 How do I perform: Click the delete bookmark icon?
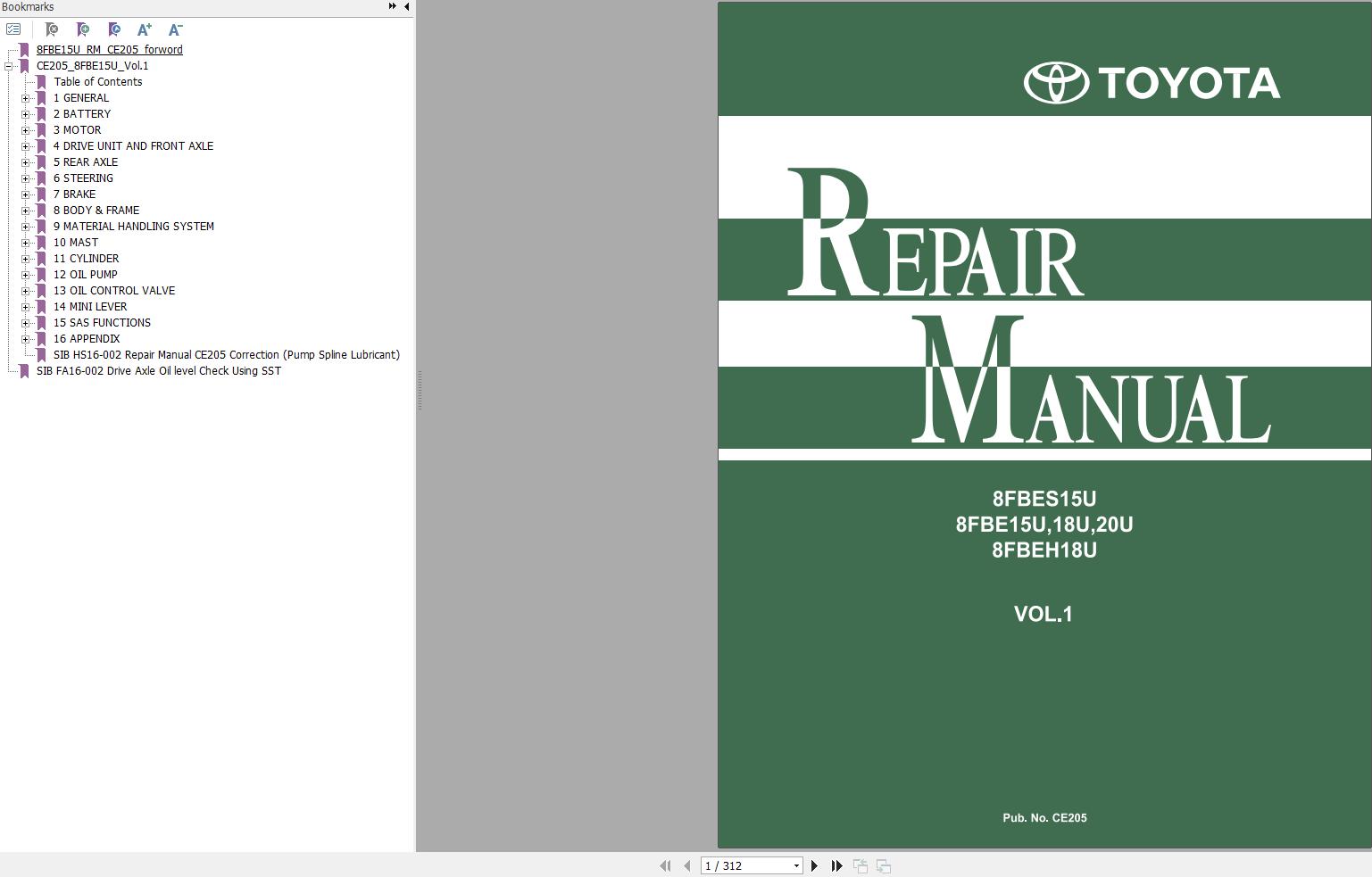pyautogui.click(x=52, y=29)
